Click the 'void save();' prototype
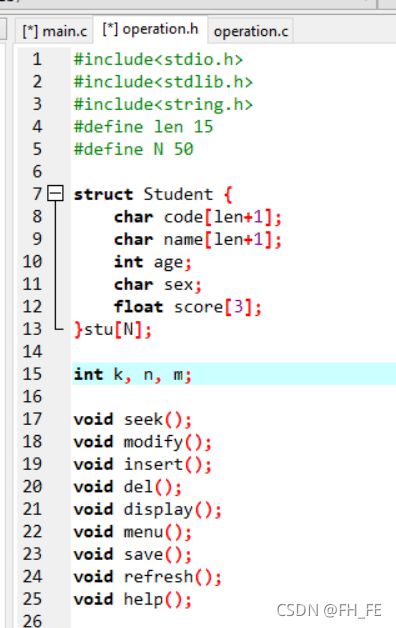This screenshot has height=628, width=396. [133, 554]
